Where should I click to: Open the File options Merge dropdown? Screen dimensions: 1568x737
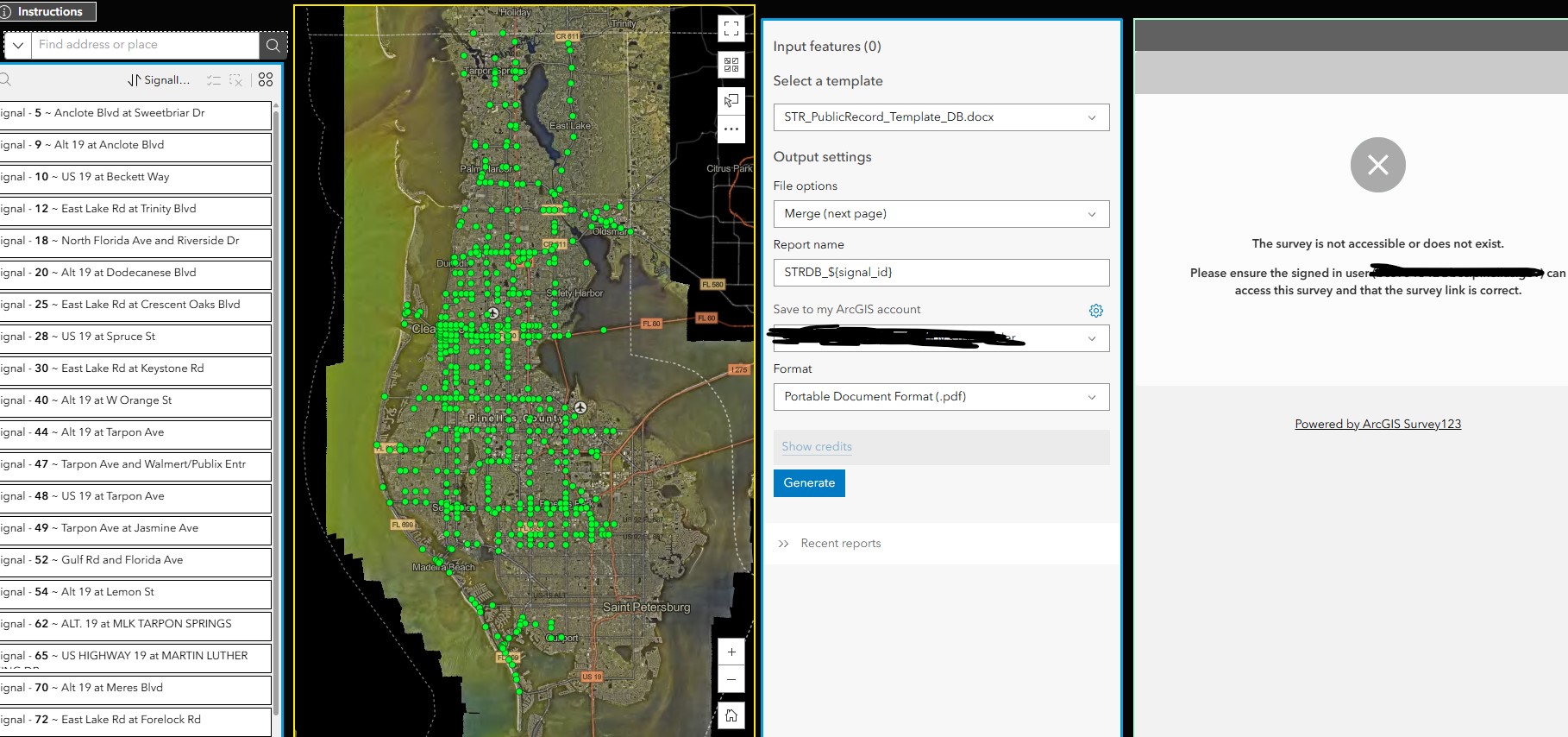click(x=941, y=214)
